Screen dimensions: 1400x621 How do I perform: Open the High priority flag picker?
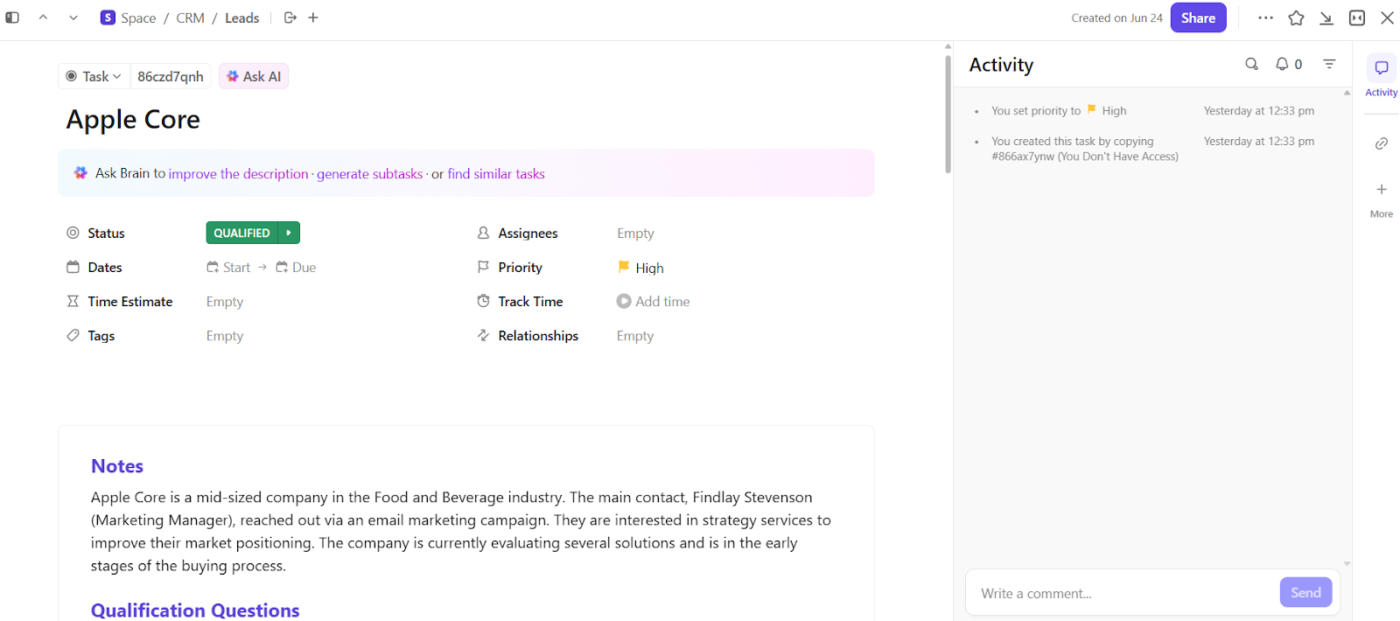point(640,268)
